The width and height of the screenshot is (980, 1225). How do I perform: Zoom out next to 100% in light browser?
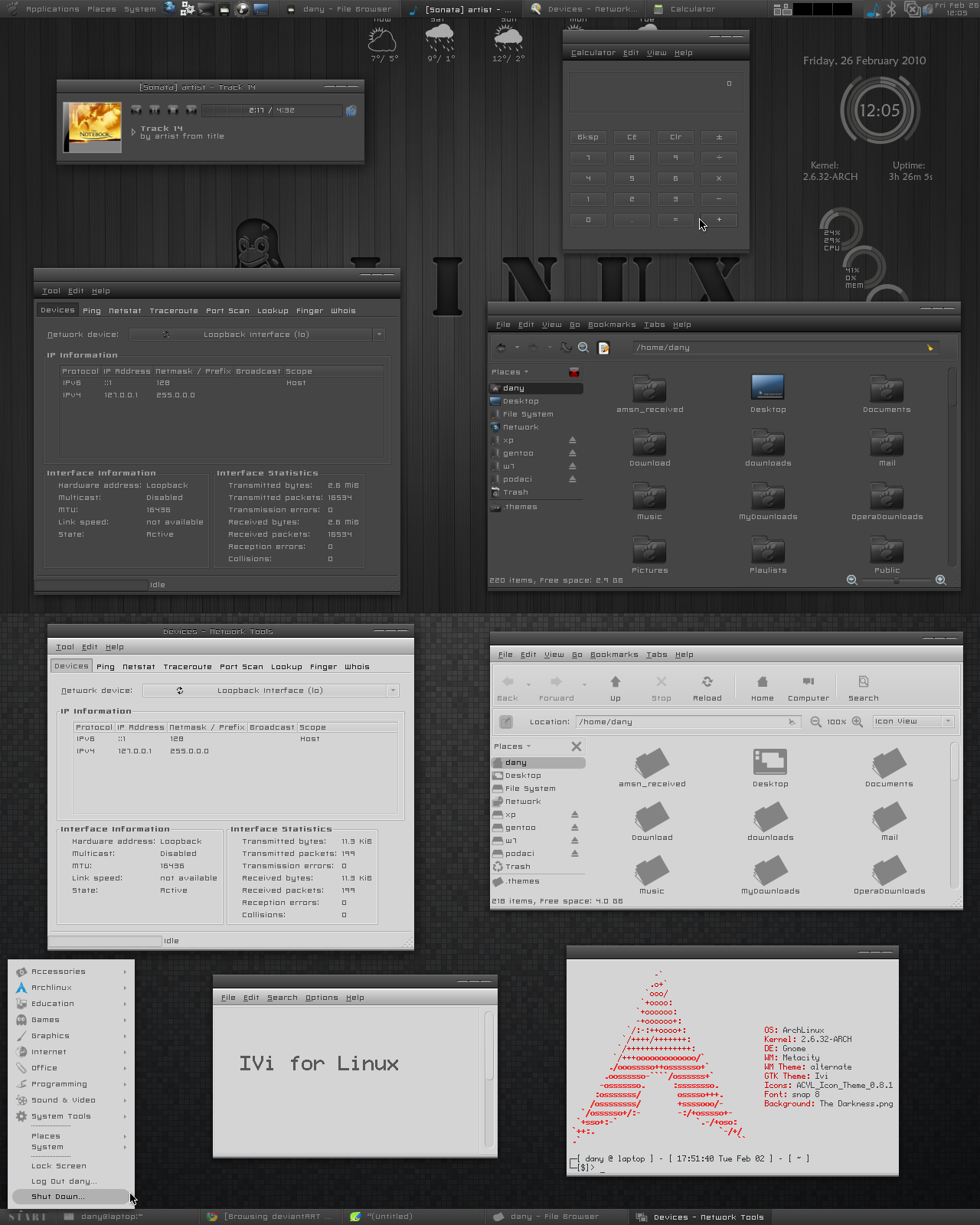click(816, 722)
